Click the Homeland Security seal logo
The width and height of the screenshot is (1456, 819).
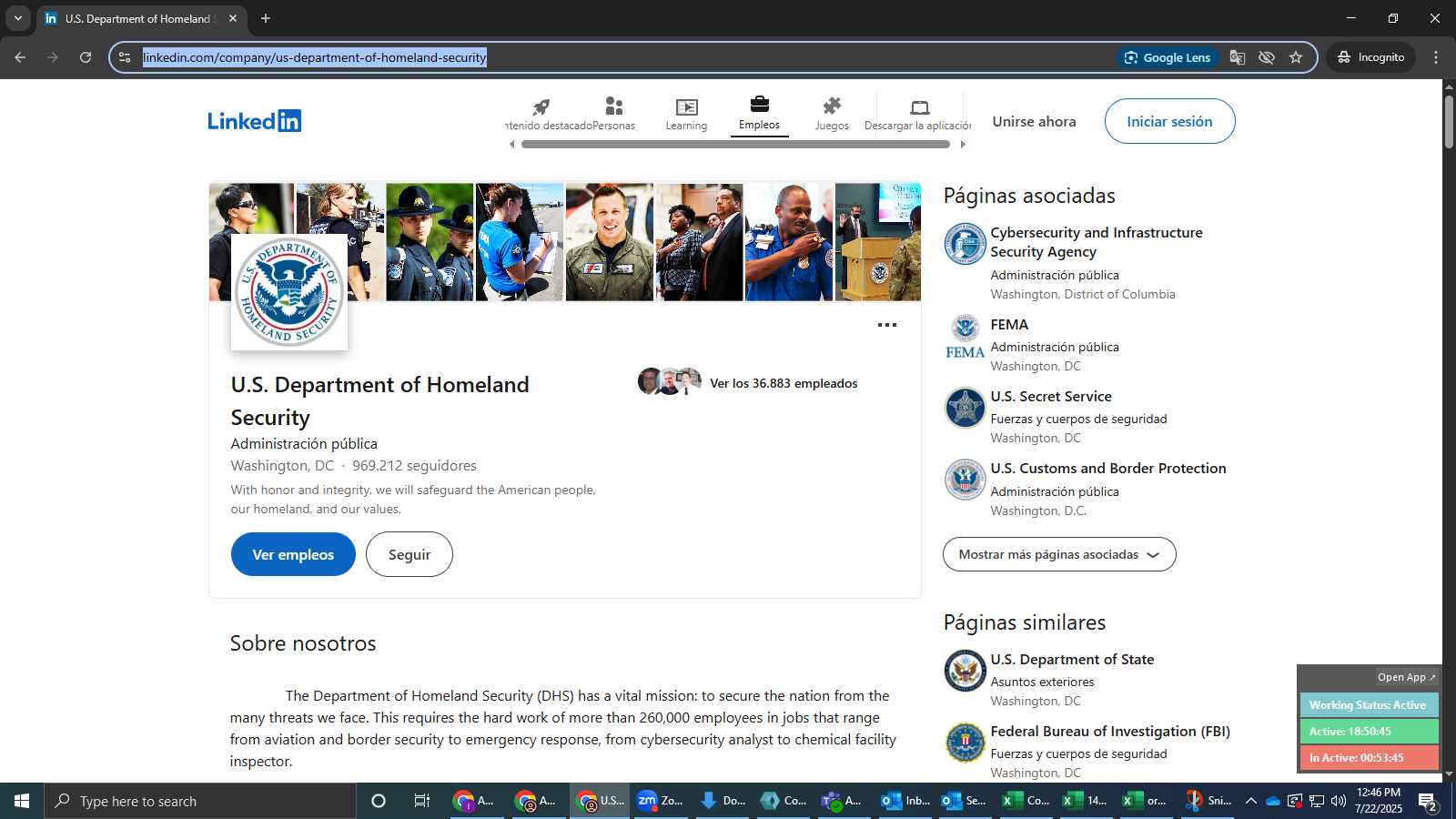pos(289,292)
